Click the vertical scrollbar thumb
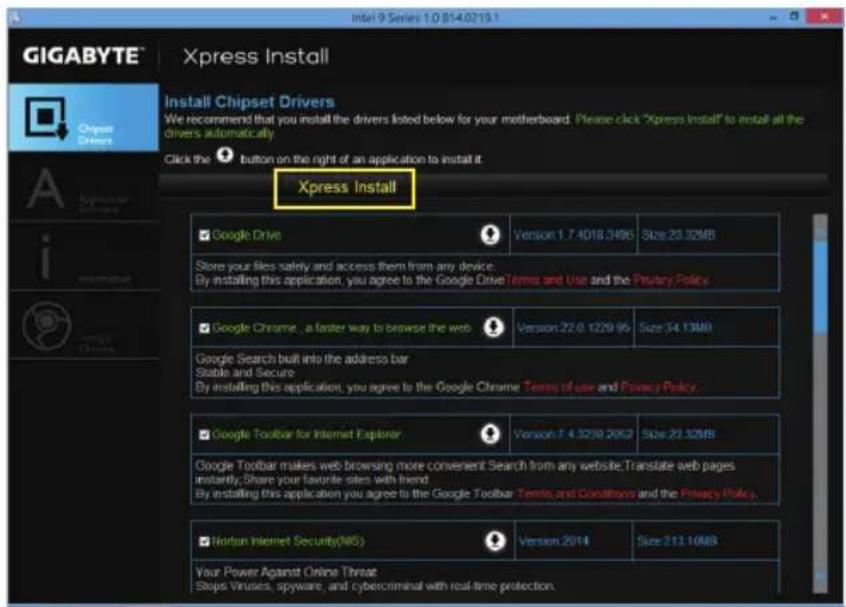Viewport: 846px width, 607px height. tap(820, 286)
